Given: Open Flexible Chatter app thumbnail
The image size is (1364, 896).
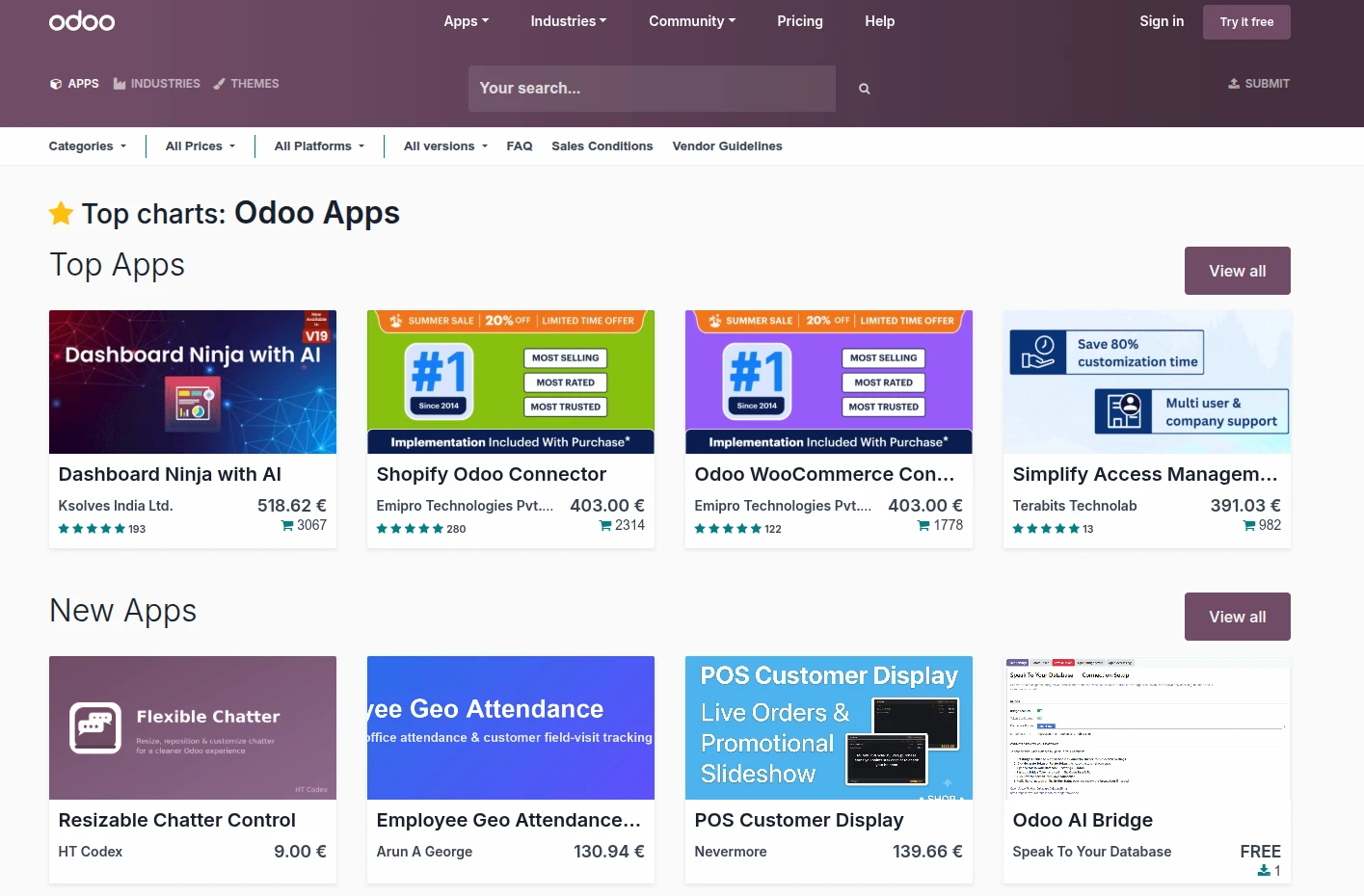Looking at the screenshot, I should (193, 727).
